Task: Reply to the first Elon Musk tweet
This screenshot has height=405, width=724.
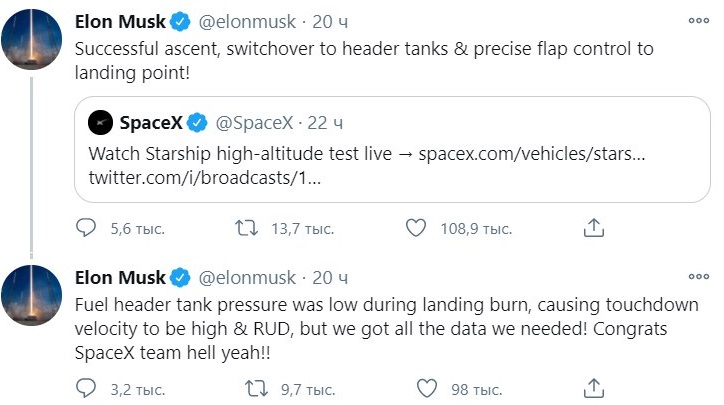Action: click(x=88, y=229)
